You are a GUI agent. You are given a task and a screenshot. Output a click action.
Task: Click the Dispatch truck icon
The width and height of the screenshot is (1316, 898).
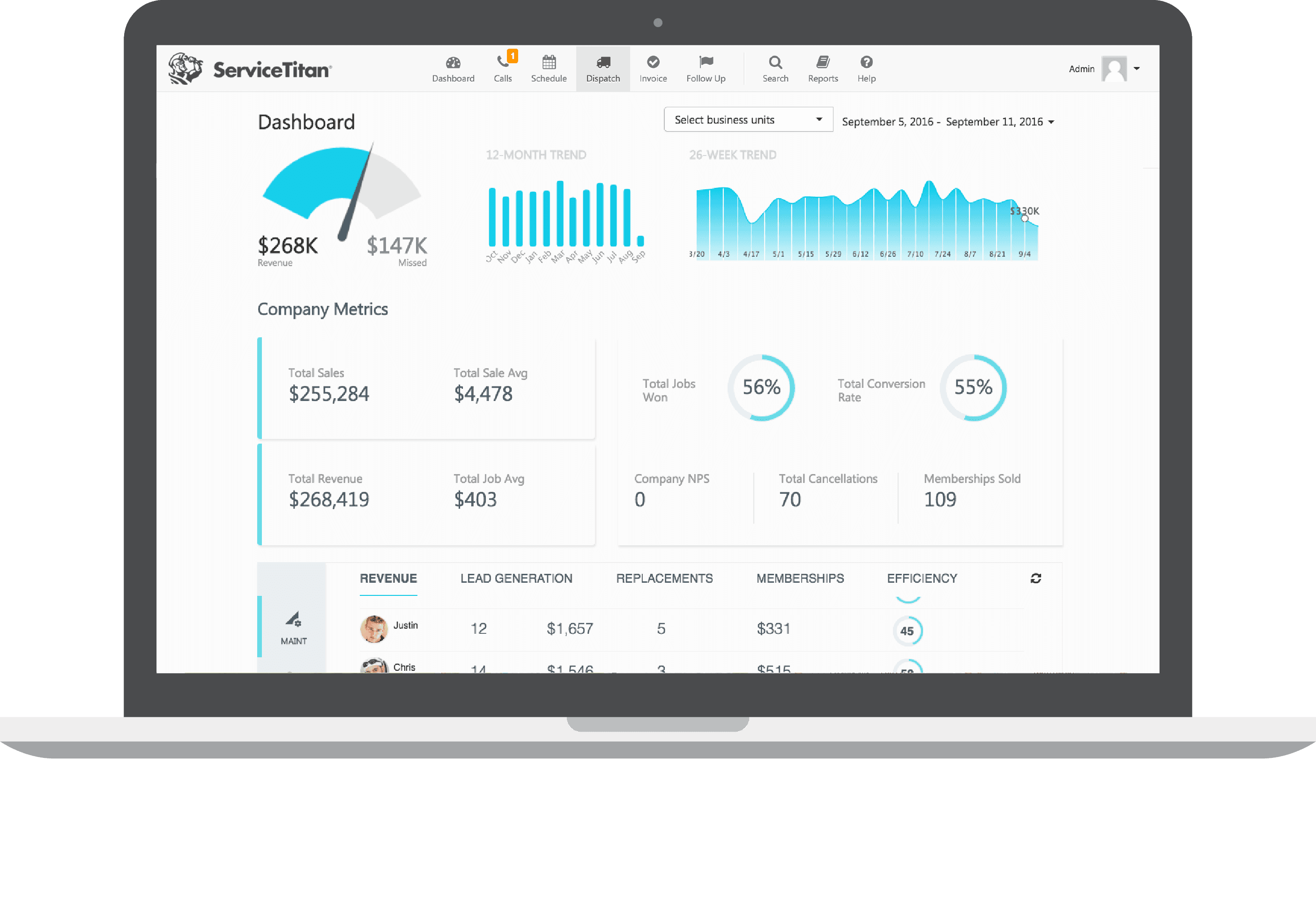(x=603, y=62)
